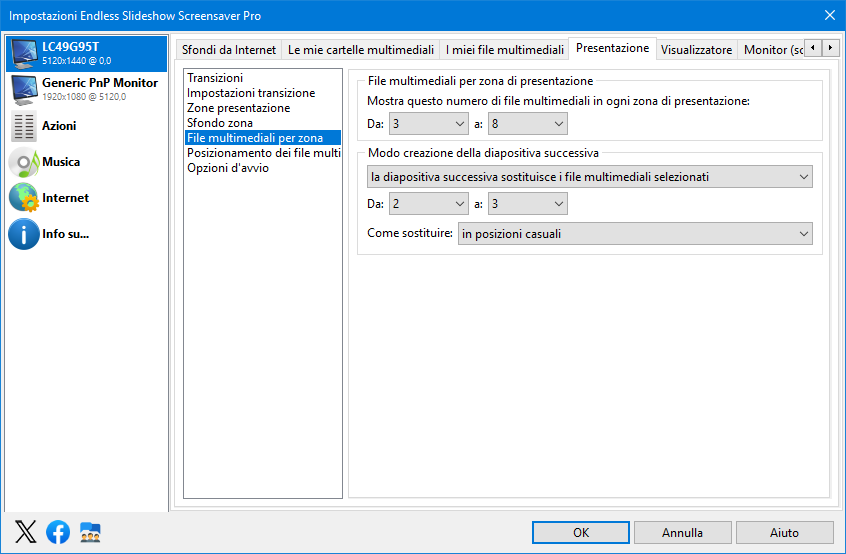Image resolution: width=846 pixels, height=554 pixels.
Task: Open the Info su... icon
Action: point(24,234)
